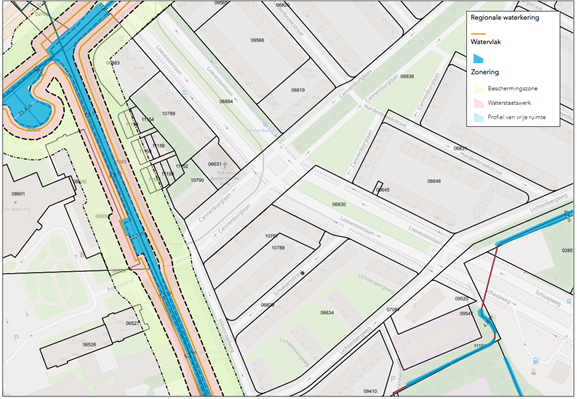The height and width of the screenshot is (399, 577).
Task: Click the 'Regionale waterkering' legend heading
Action: click(x=505, y=18)
